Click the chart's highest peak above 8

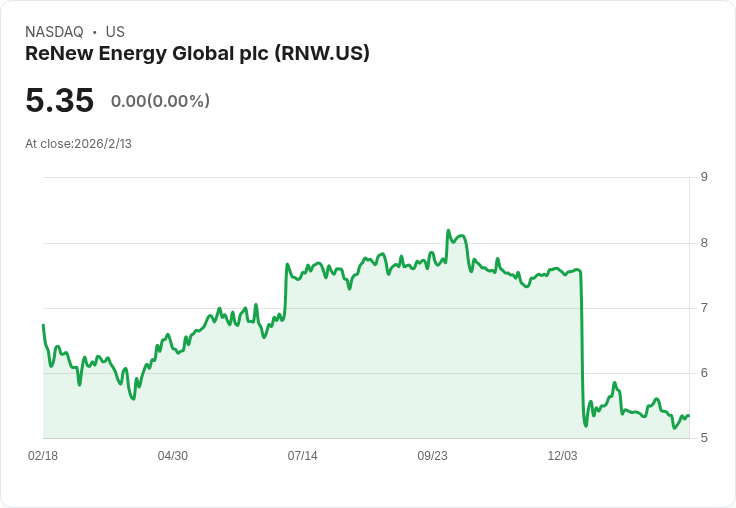click(448, 231)
